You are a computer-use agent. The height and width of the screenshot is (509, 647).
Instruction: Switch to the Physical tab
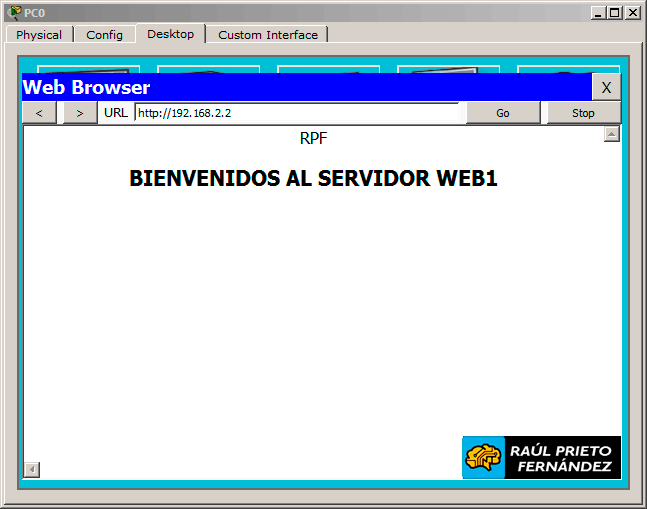(39, 35)
